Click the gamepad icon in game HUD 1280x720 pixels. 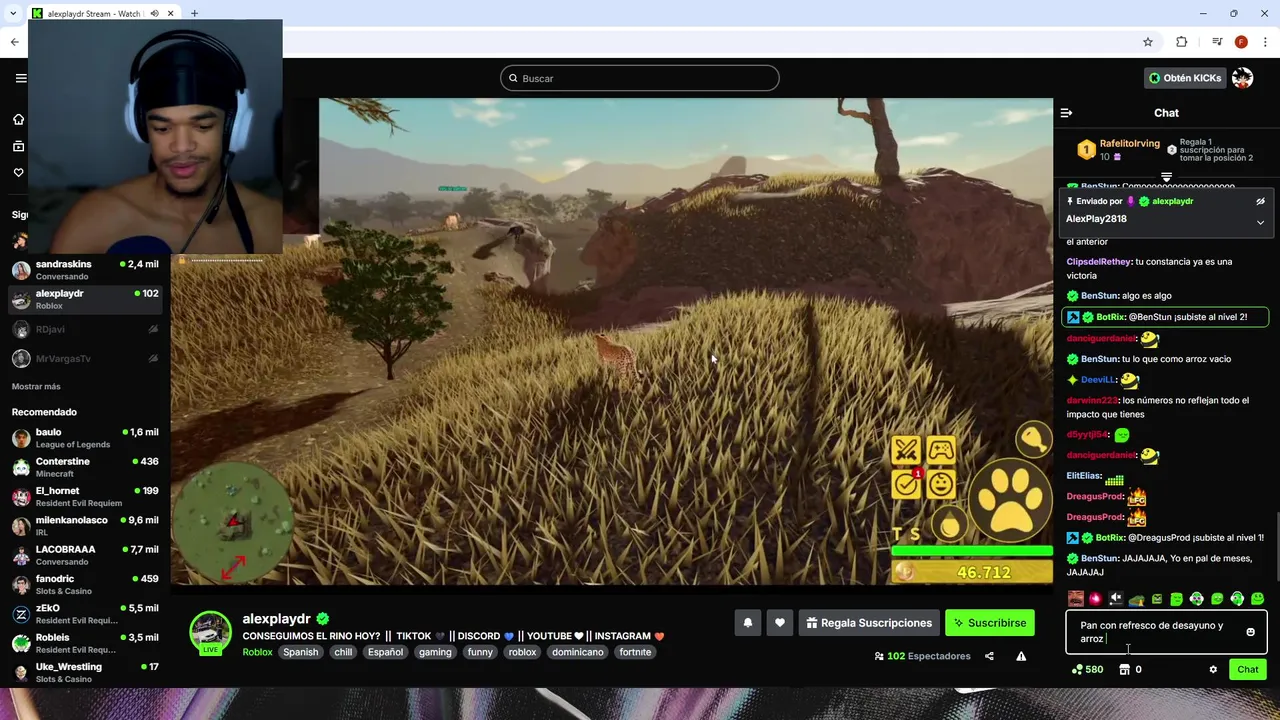click(x=941, y=451)
